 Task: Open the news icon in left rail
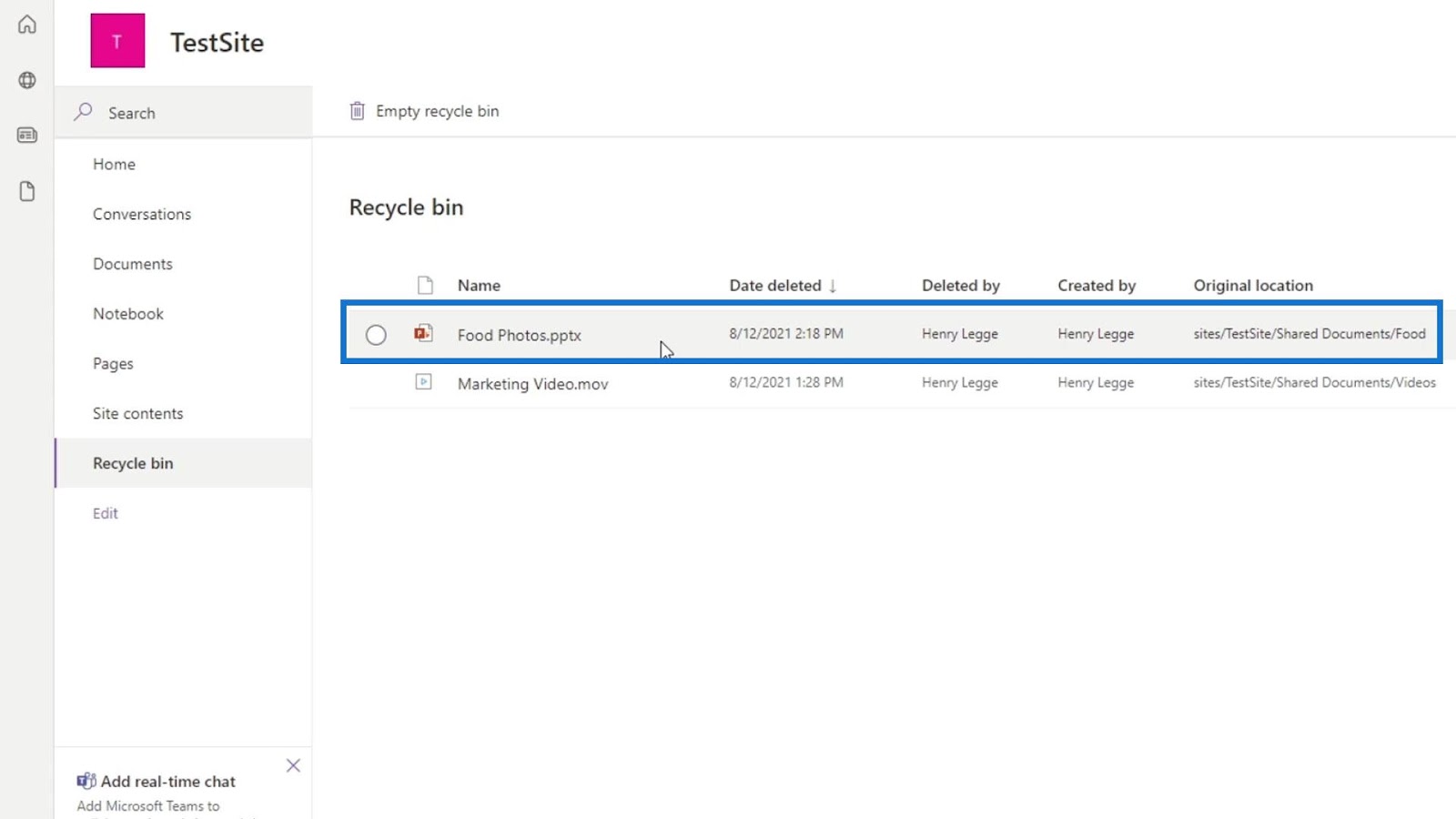pyautogui.click(x=27, y=136)
